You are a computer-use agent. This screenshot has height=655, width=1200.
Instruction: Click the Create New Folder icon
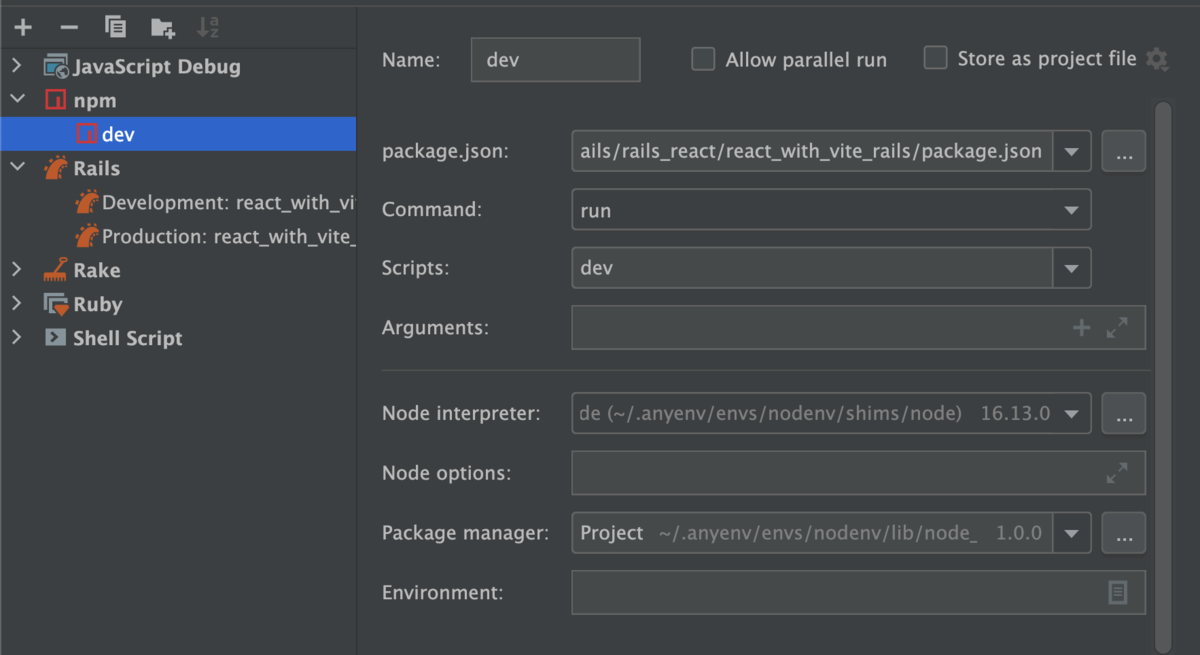coord(162,27)
